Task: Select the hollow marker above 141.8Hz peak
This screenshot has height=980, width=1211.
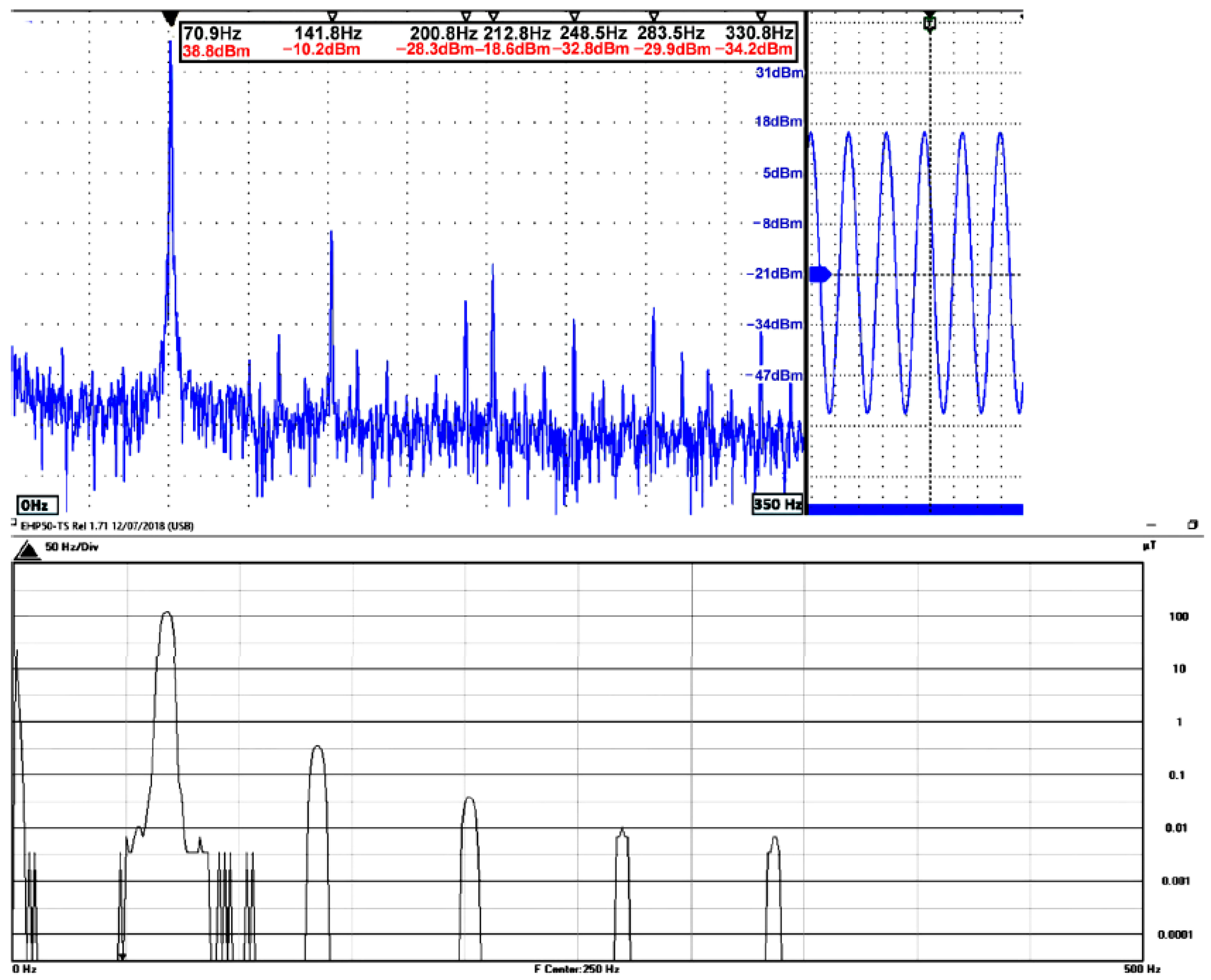Action: click(x=332, y=16)
